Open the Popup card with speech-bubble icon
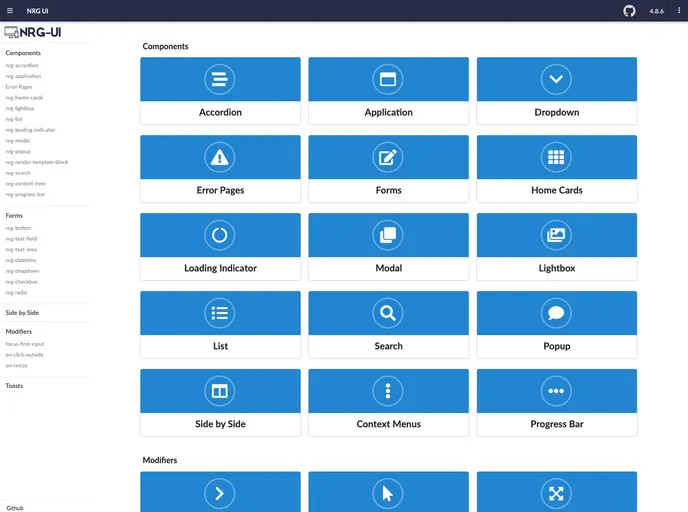 [x=557, y=325]
